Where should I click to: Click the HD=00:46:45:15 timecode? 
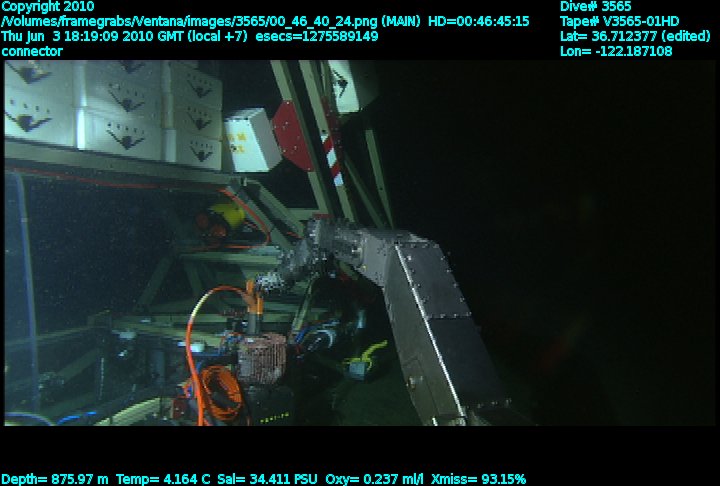pyautogui.click(x=478, y=22)
